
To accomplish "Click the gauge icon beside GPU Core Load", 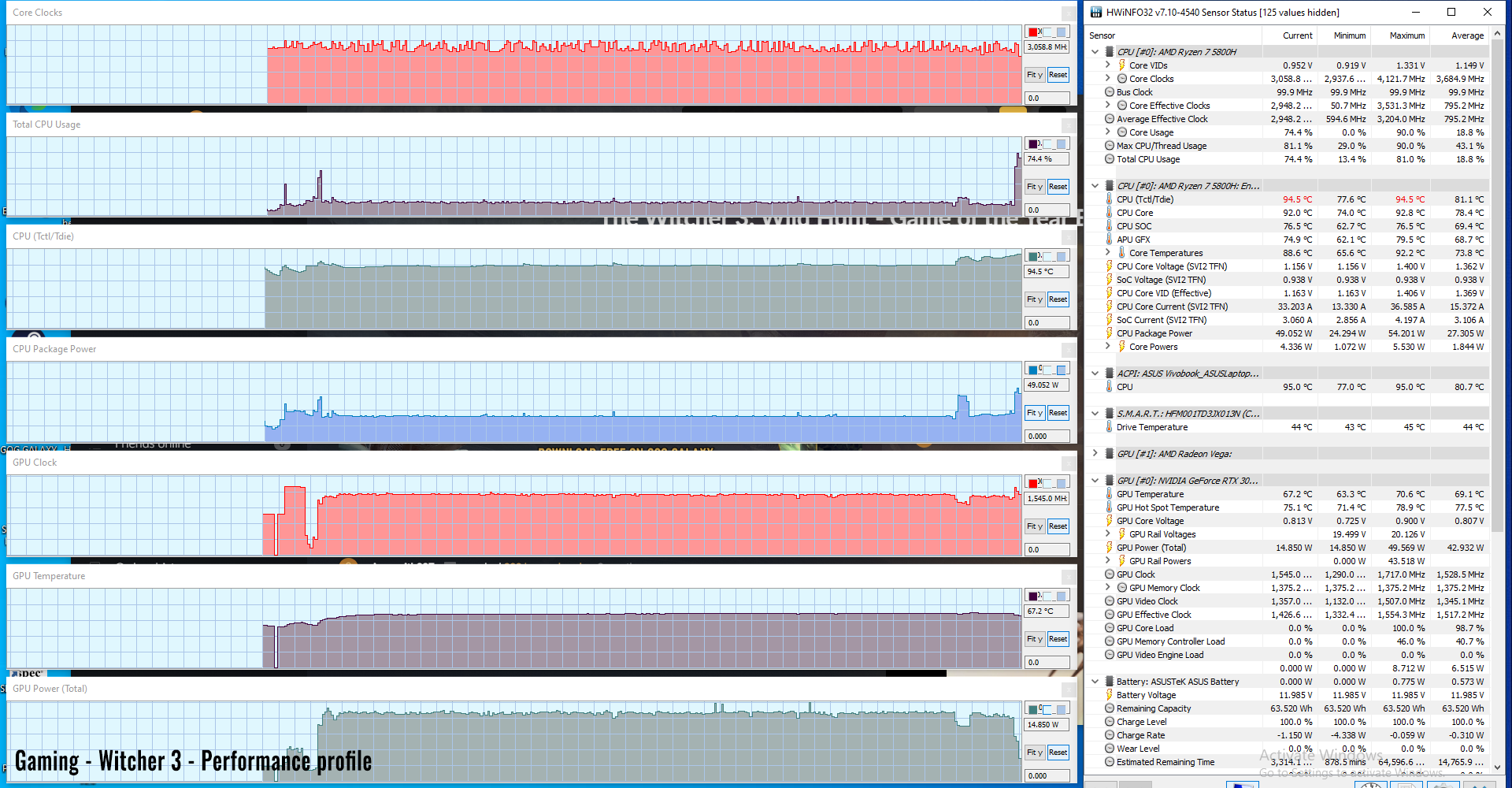I will tap(1109, 628).
